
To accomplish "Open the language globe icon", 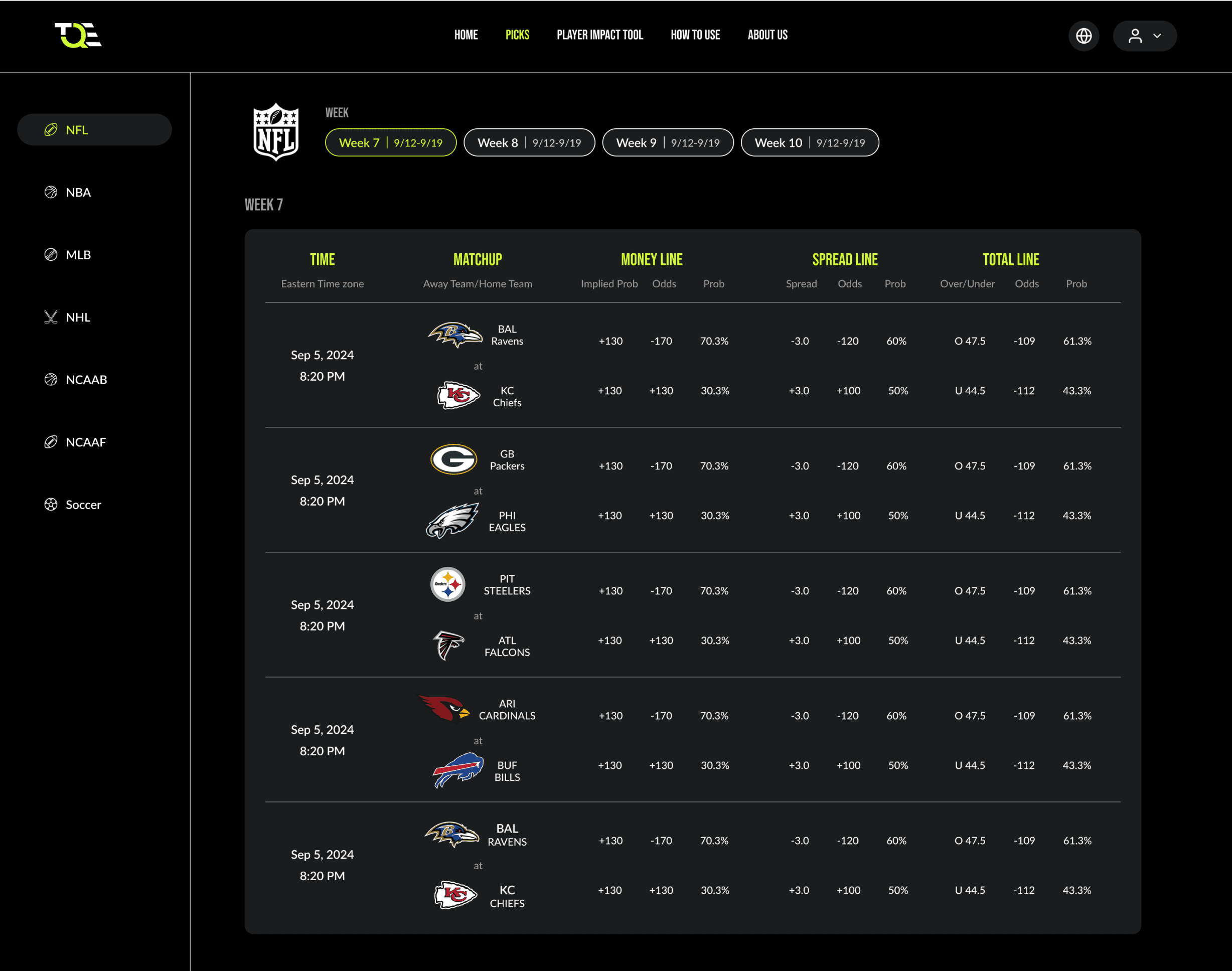I will click(1083, 36).
